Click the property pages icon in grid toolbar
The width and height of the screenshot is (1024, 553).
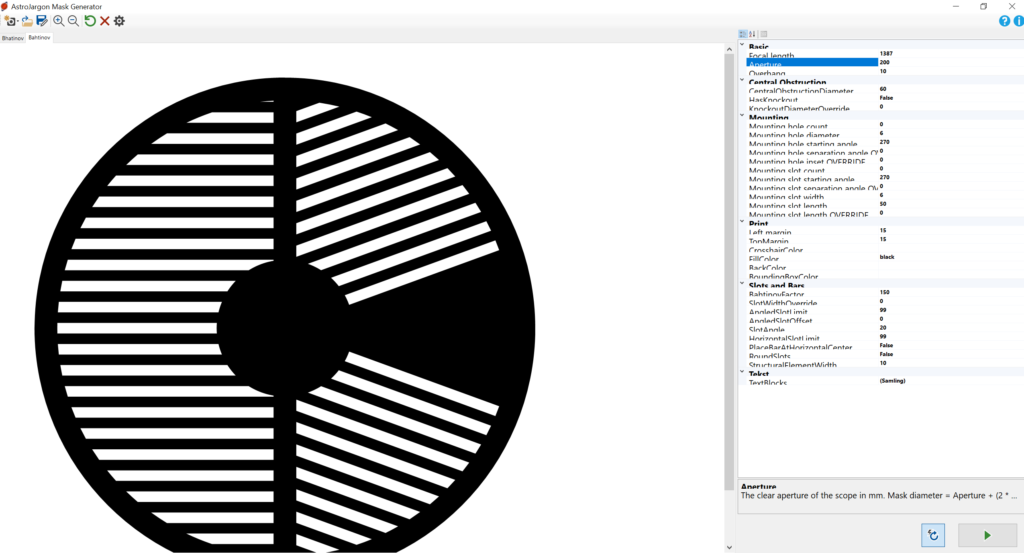pos(763,34)
